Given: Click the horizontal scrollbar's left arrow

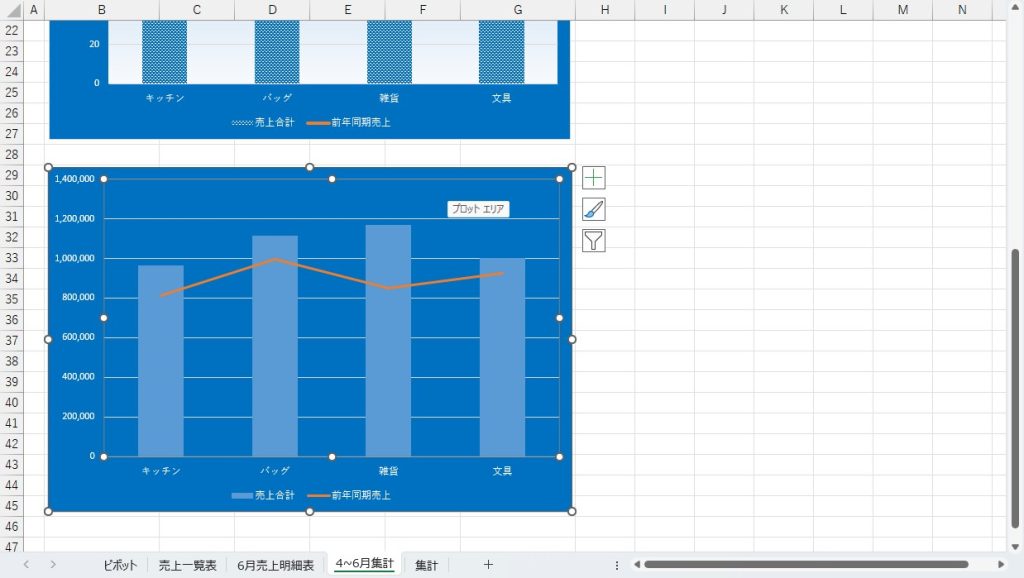Looking at the screenshot, I should [x=637, y=565].
